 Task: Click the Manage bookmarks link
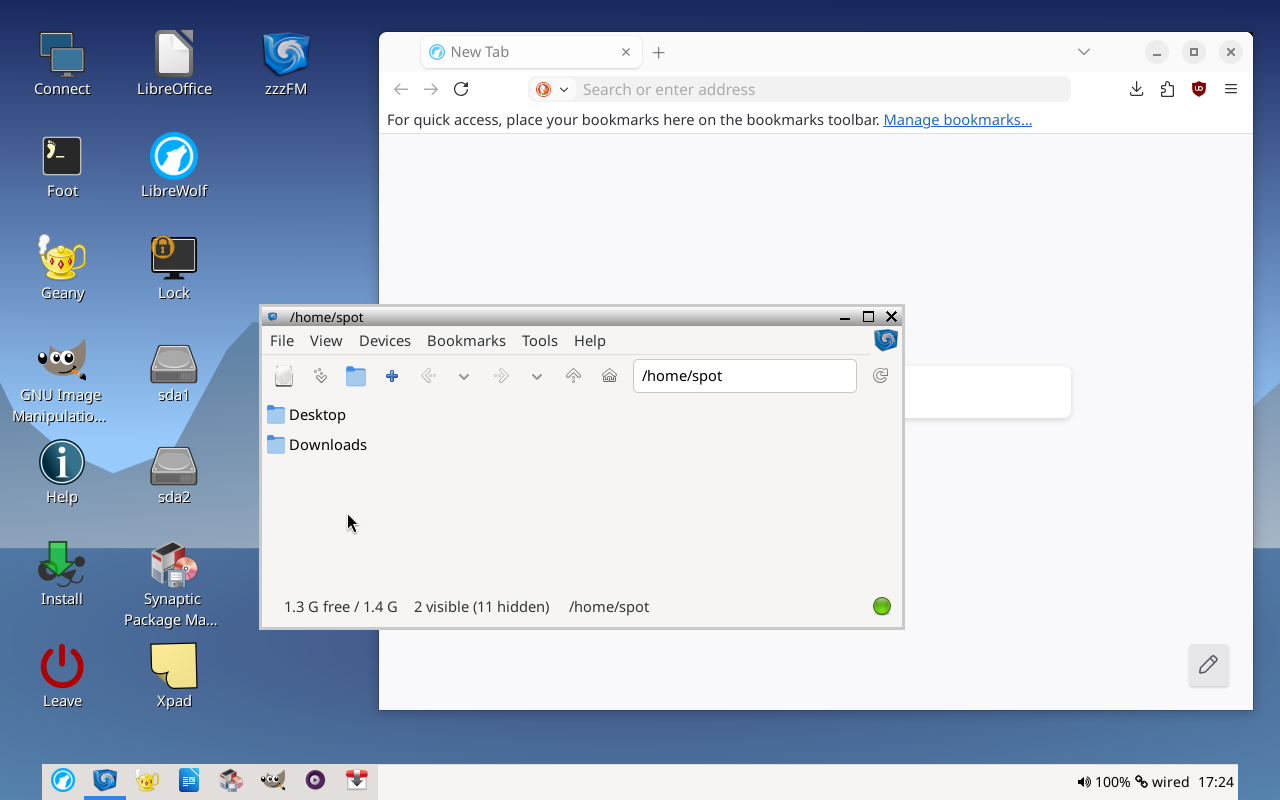tap(957, 119)
